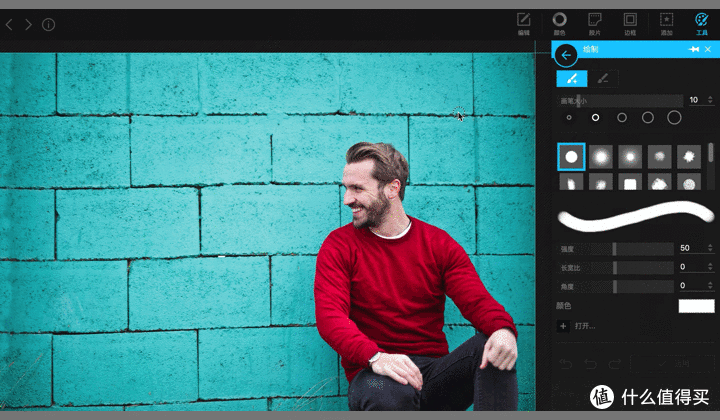
Task: Open the 添加 add tab
Action: (x=666, y=24)
